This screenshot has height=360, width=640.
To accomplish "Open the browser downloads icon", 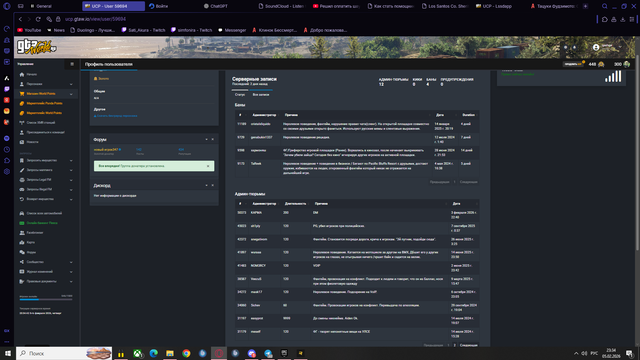I will click(622, 19).
